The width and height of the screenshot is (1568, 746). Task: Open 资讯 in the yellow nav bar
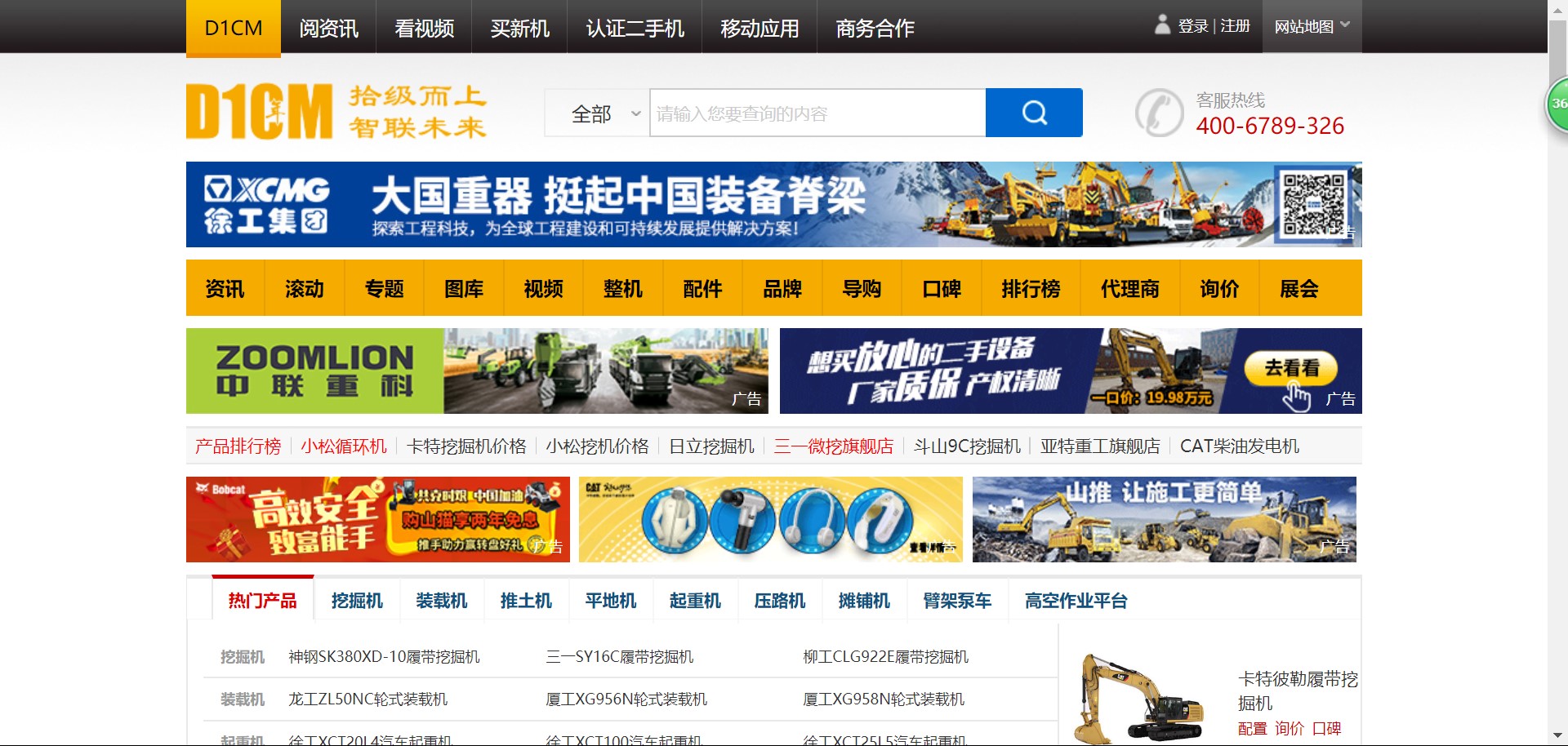[x=225, y=288]
